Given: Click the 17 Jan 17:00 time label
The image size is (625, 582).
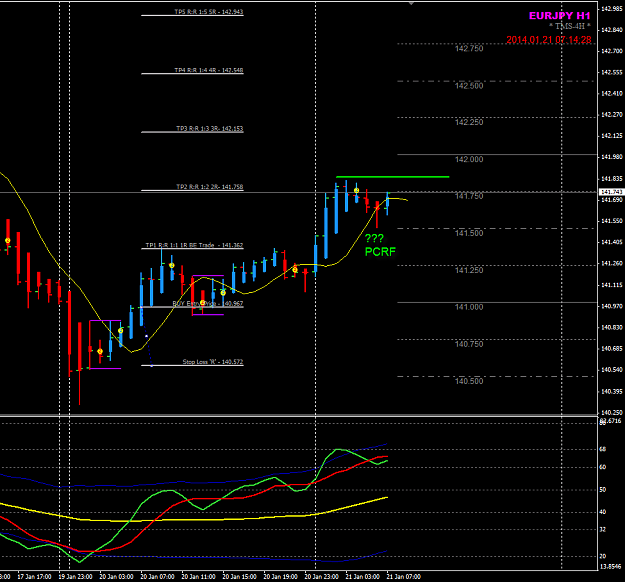Looking at the screenshot, I should coord(34,577).
